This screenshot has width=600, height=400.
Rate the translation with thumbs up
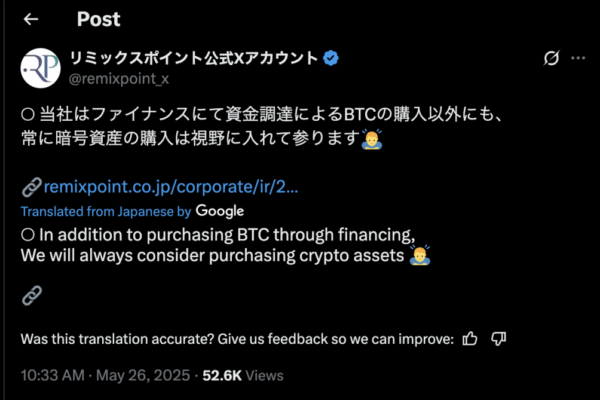coord(470,339)
